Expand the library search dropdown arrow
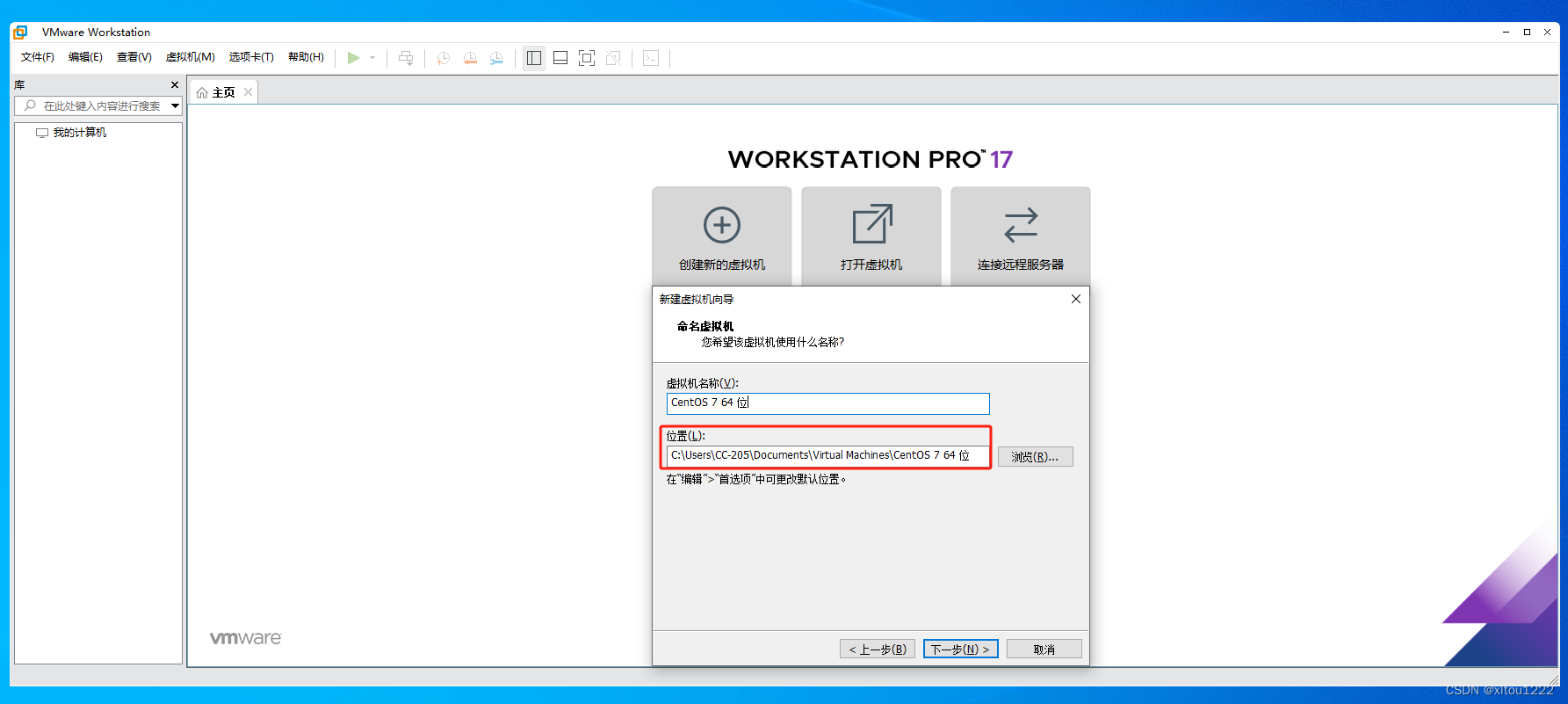The width and height of the screenshot is (1568, 704). coord(176,105)
